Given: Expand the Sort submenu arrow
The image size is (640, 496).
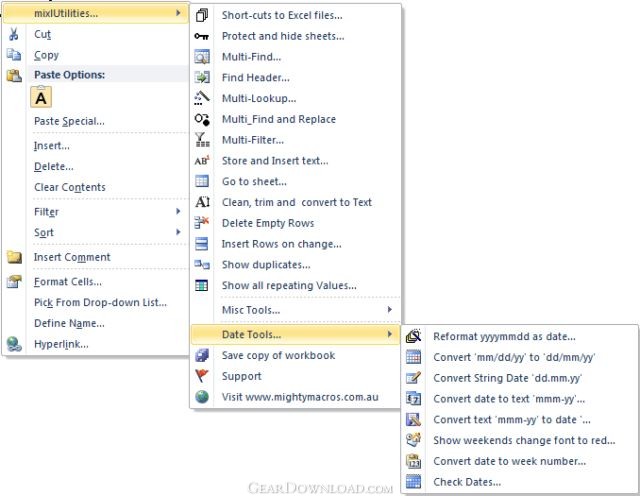Looking at the screenshot, I should (x=178, y=232).
